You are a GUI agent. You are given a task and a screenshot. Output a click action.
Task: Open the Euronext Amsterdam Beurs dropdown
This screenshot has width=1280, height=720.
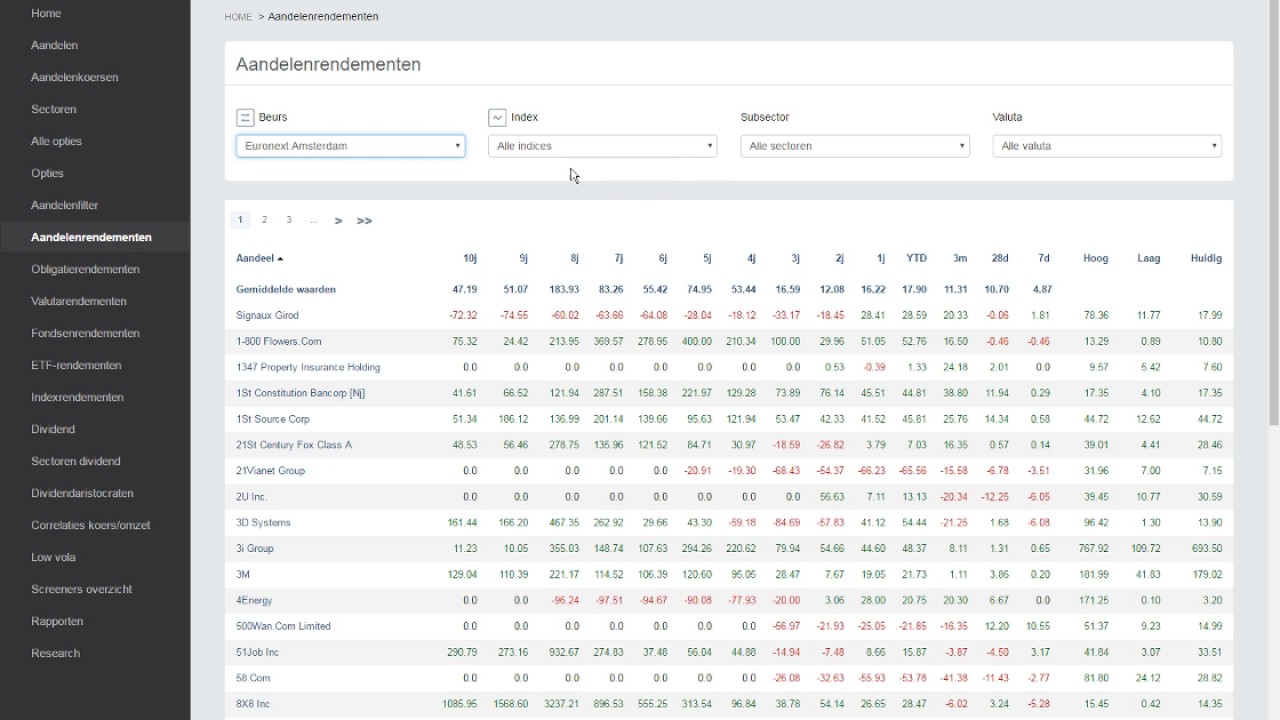[350, 146]
